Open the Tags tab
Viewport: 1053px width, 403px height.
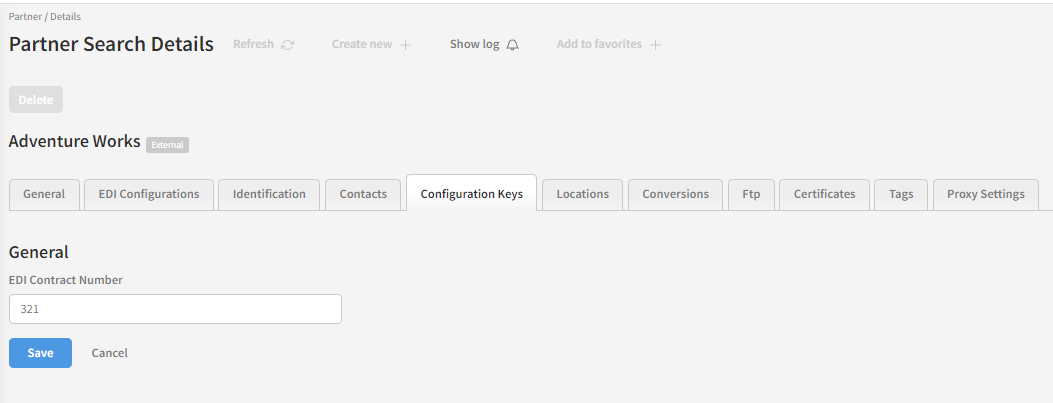(901, 194)
